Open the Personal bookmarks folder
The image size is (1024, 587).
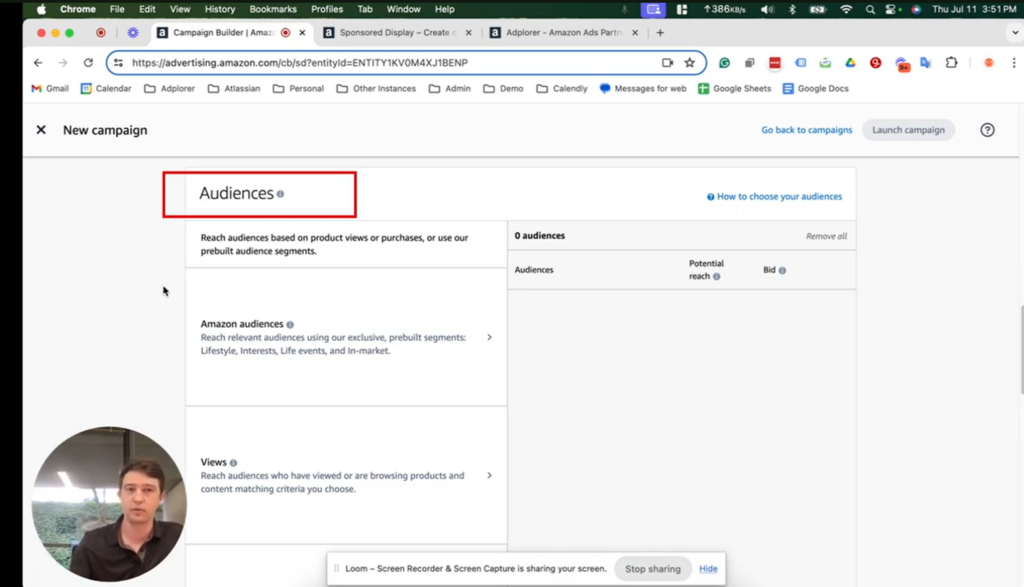pos(298,89)
